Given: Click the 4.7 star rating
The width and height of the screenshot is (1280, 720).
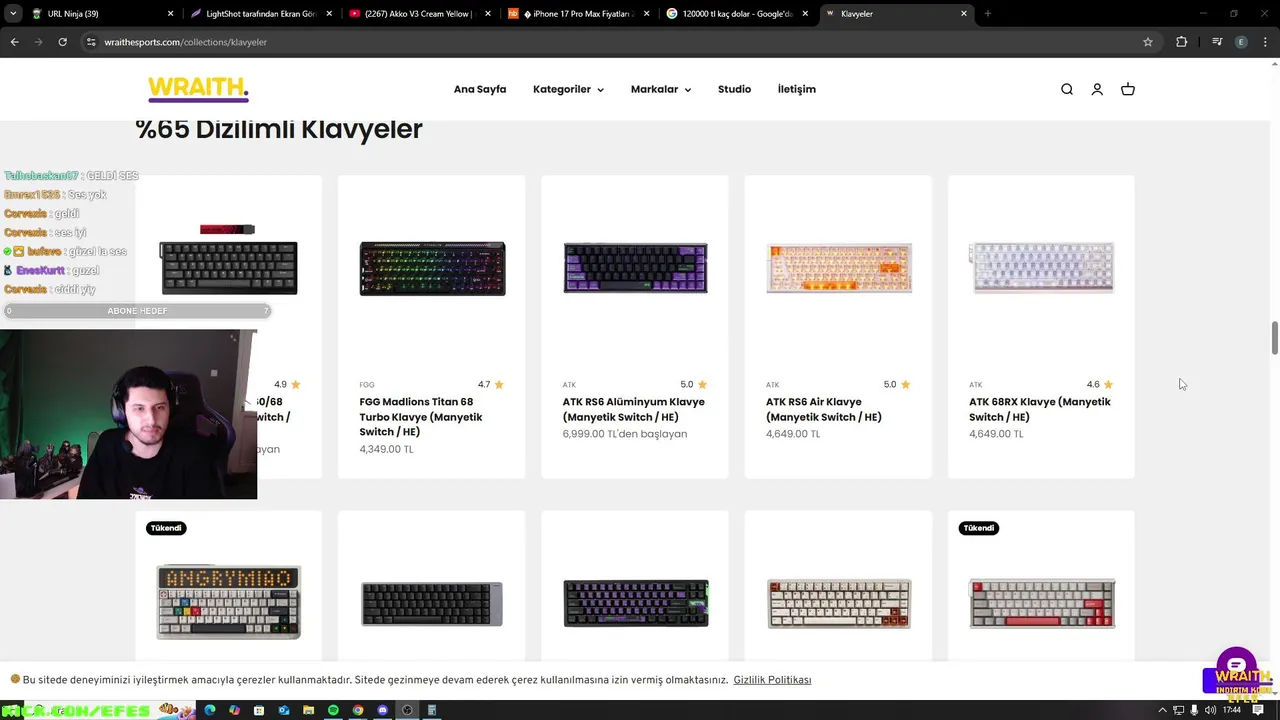Looking at the screenshot, I should (490, 384).
